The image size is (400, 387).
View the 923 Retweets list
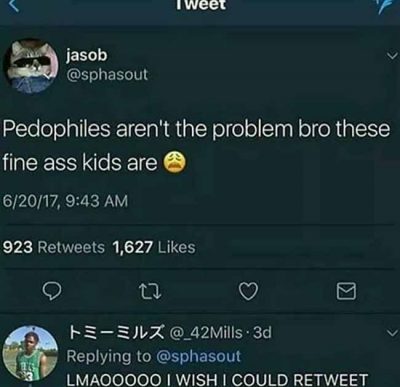[54, 247]
